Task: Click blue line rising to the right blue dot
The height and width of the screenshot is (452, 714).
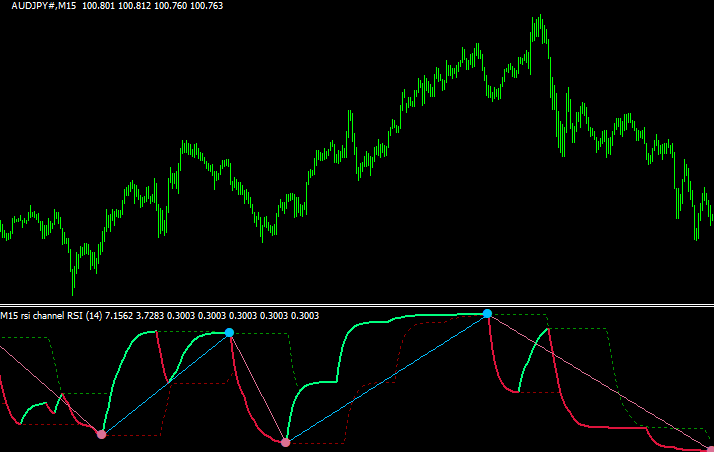Action: point(386,378)
